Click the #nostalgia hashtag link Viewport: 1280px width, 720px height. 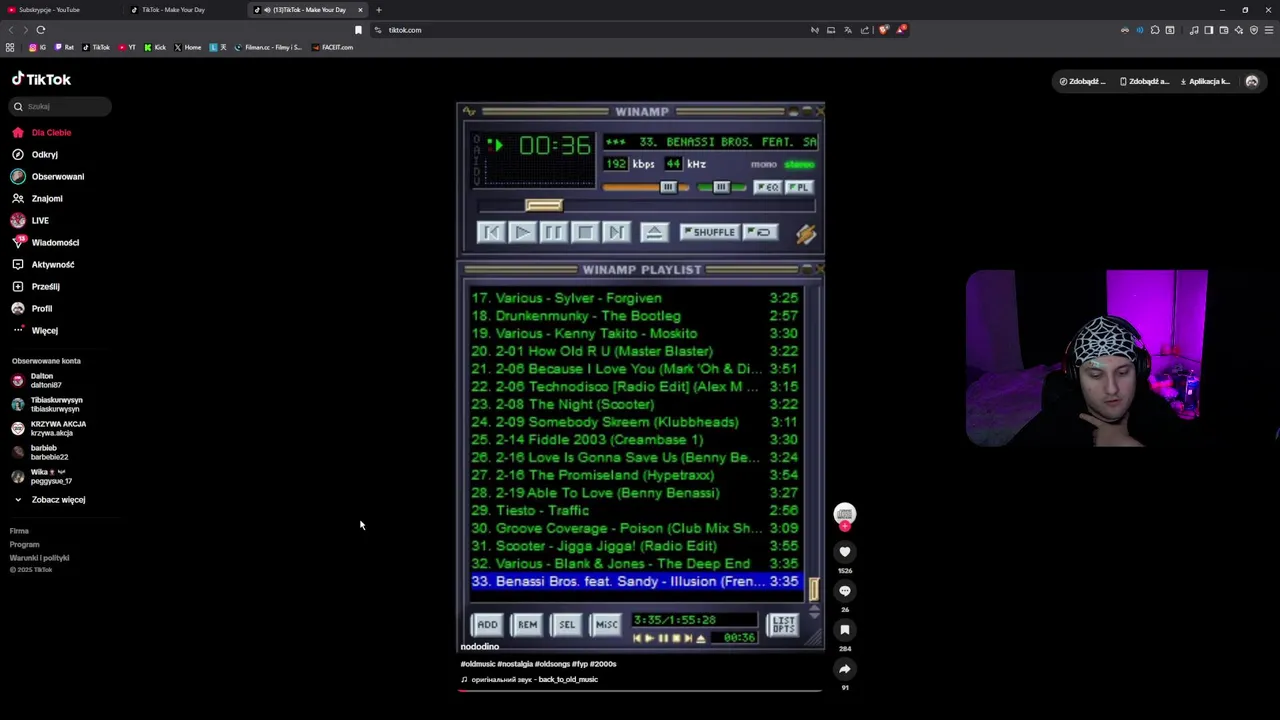(x=515, y=664)
